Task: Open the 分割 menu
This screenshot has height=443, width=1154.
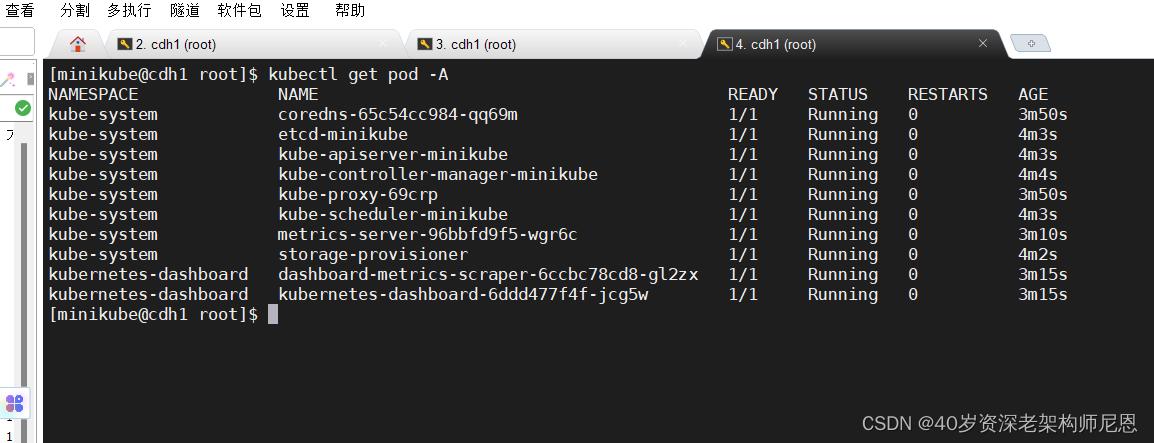Action: coord(74,11)
